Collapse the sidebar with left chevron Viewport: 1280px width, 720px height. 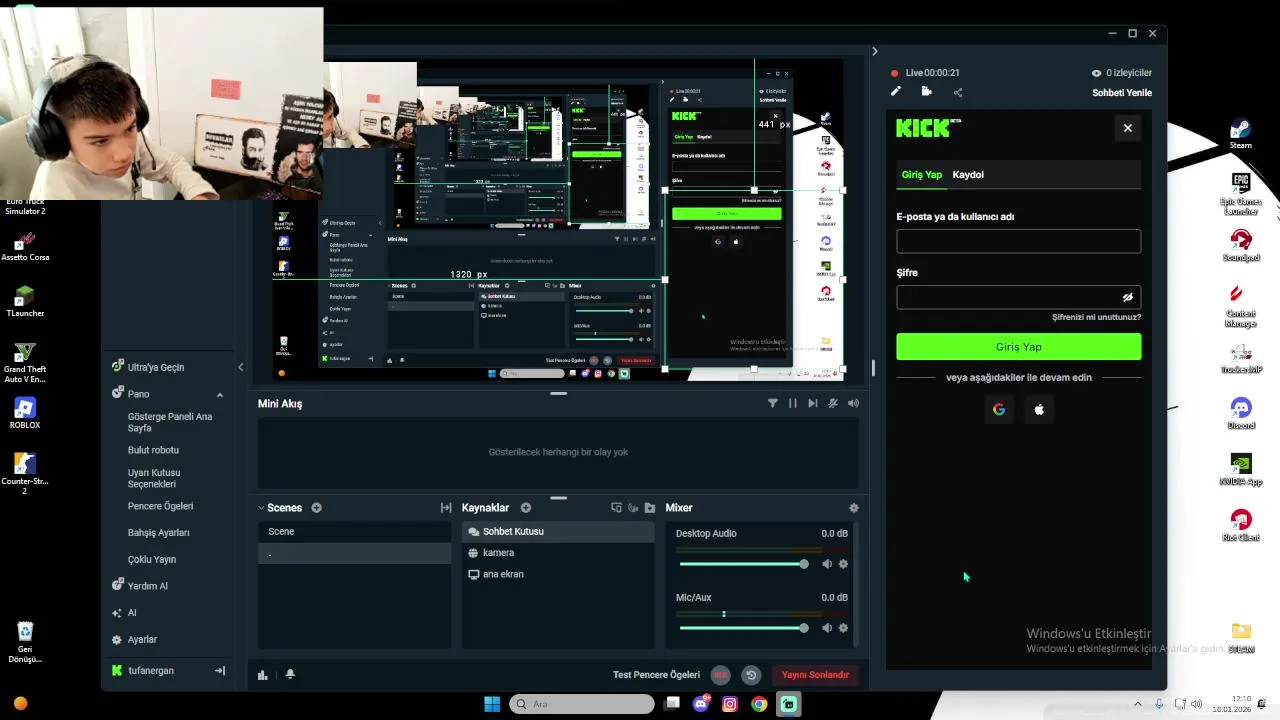click(x=240, y=367)
